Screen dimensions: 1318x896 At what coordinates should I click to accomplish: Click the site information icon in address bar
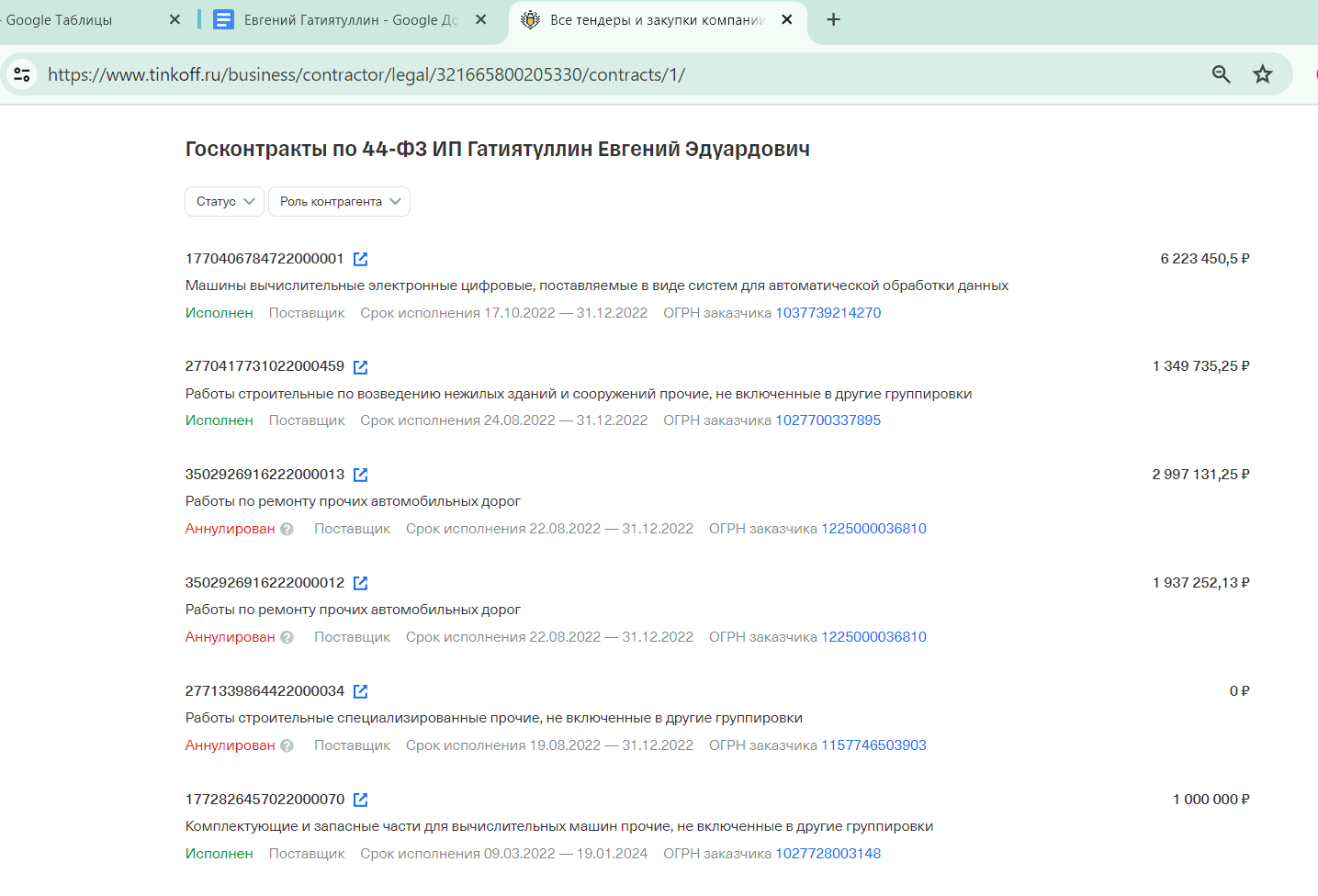[22, 74]
